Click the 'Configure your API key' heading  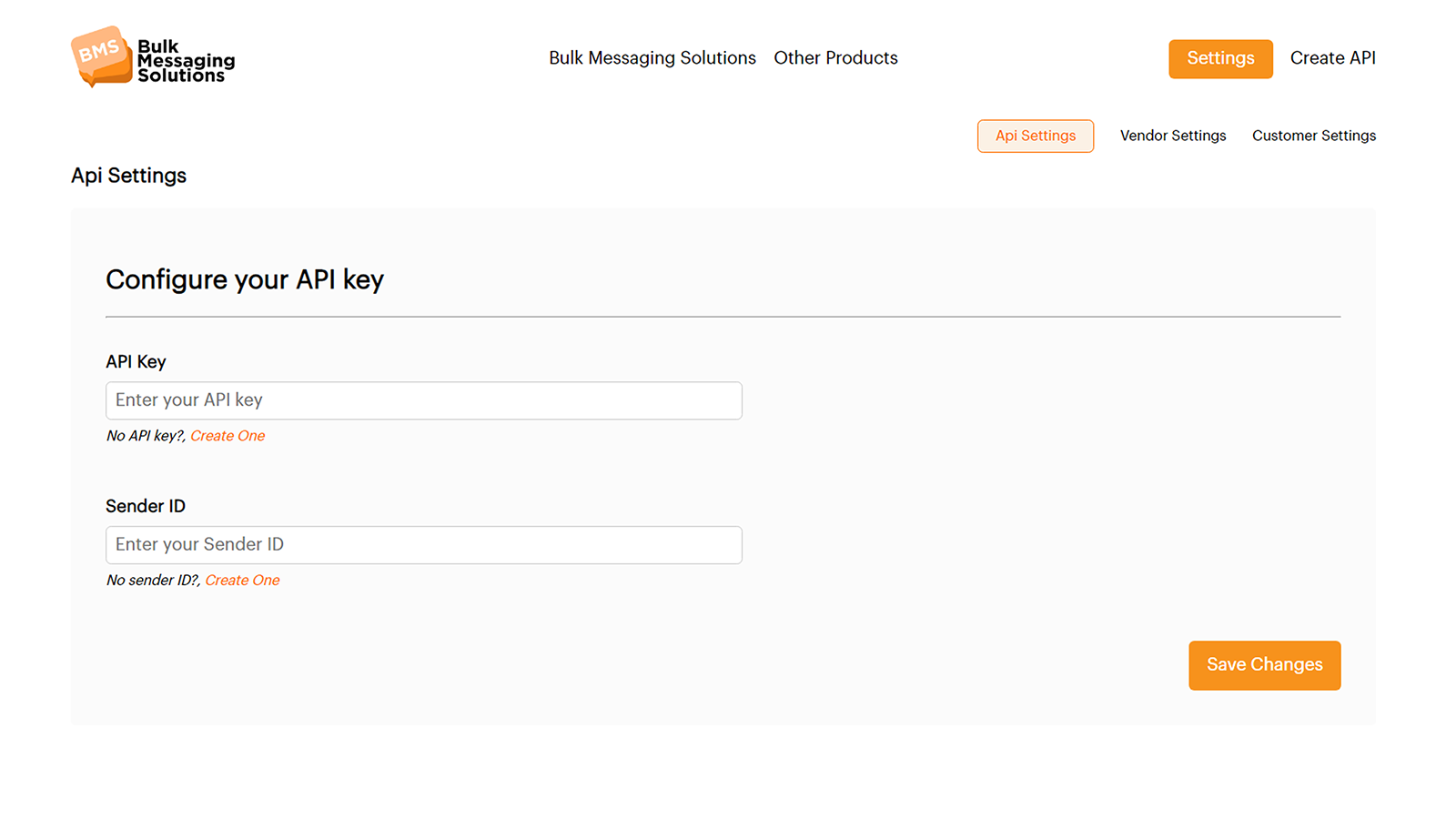[x=245, y=279]
